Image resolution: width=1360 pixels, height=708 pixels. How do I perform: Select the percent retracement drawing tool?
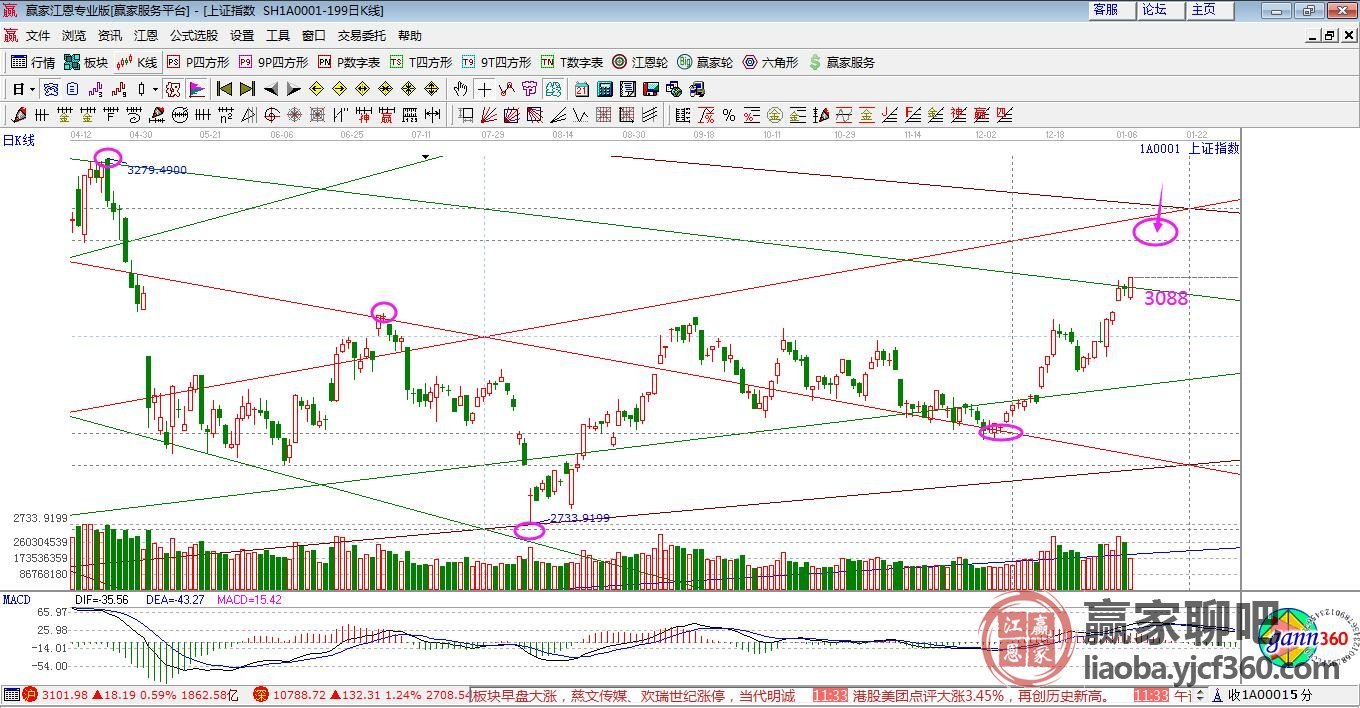(x=729, y=115)
